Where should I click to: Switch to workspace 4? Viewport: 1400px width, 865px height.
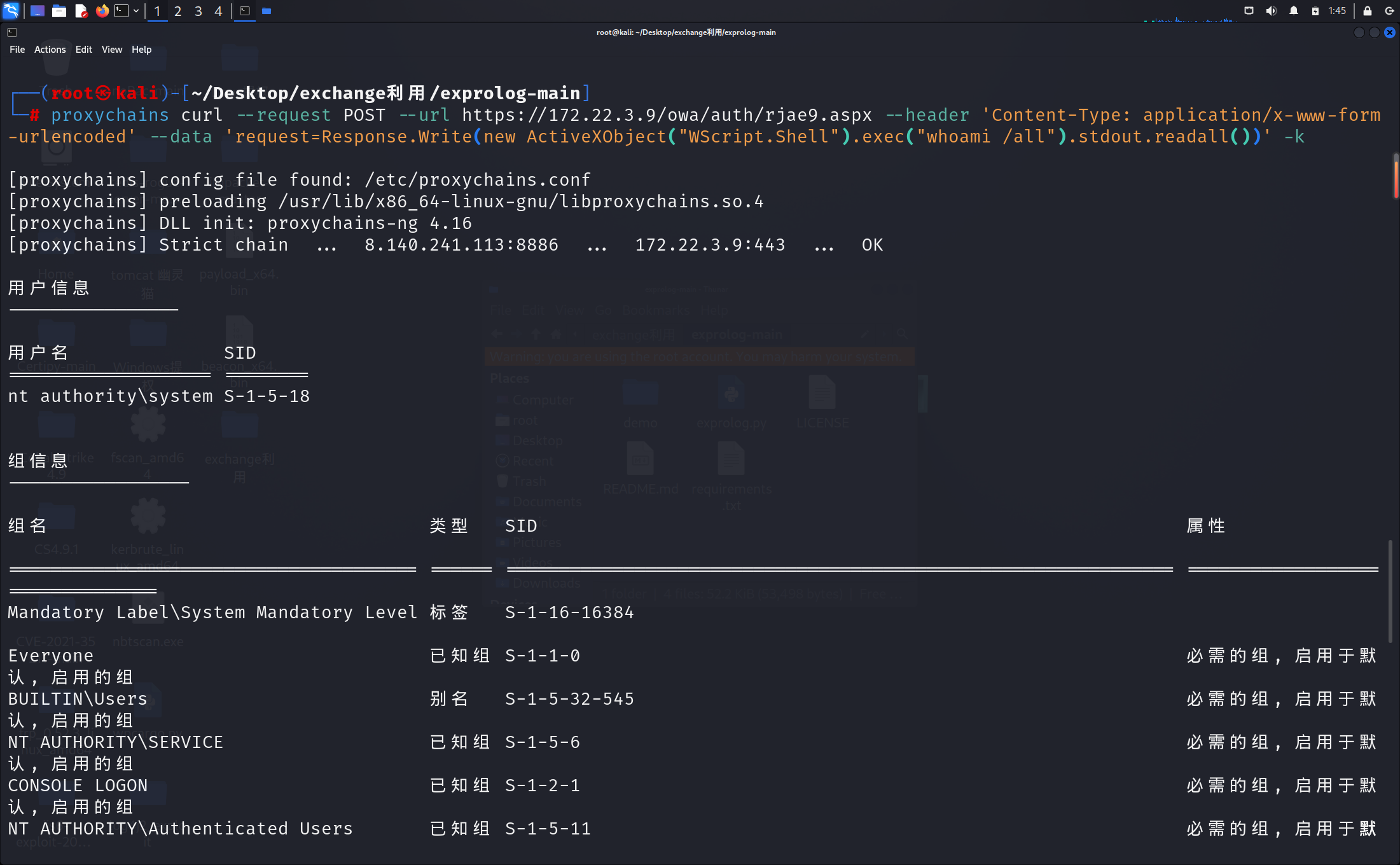tap(218, 11)
